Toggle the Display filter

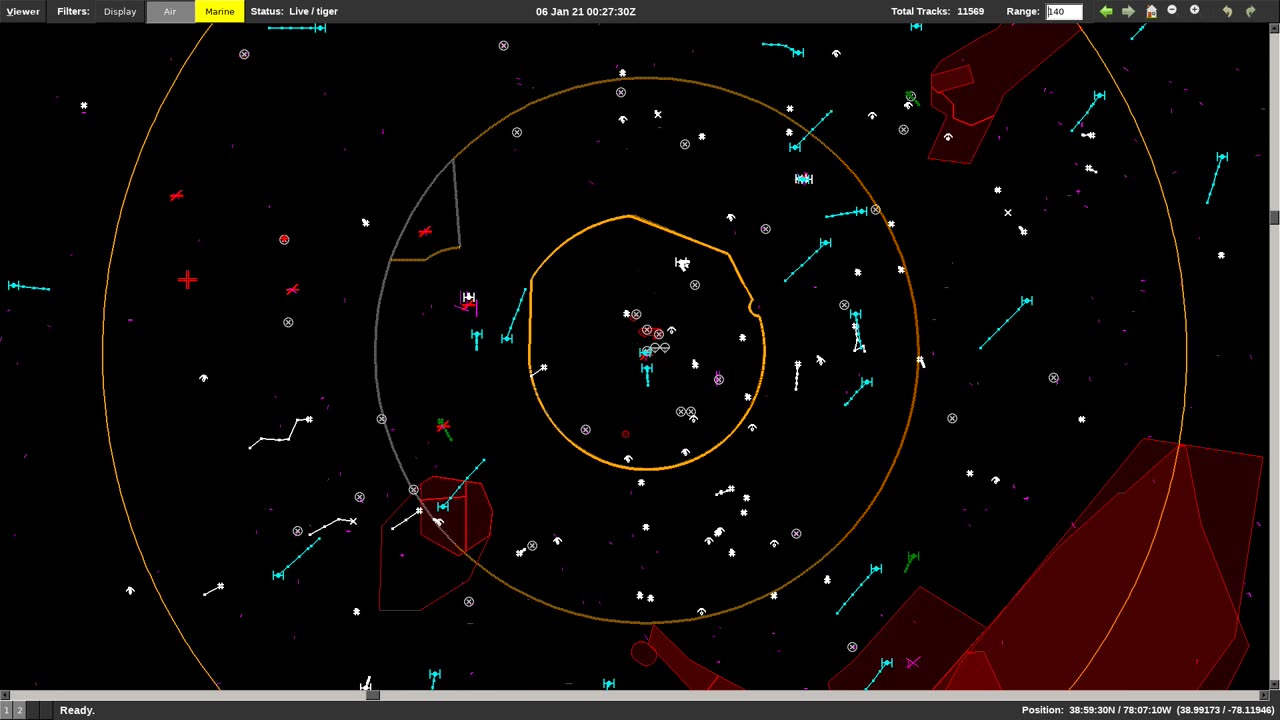click(x=120, y=12)
